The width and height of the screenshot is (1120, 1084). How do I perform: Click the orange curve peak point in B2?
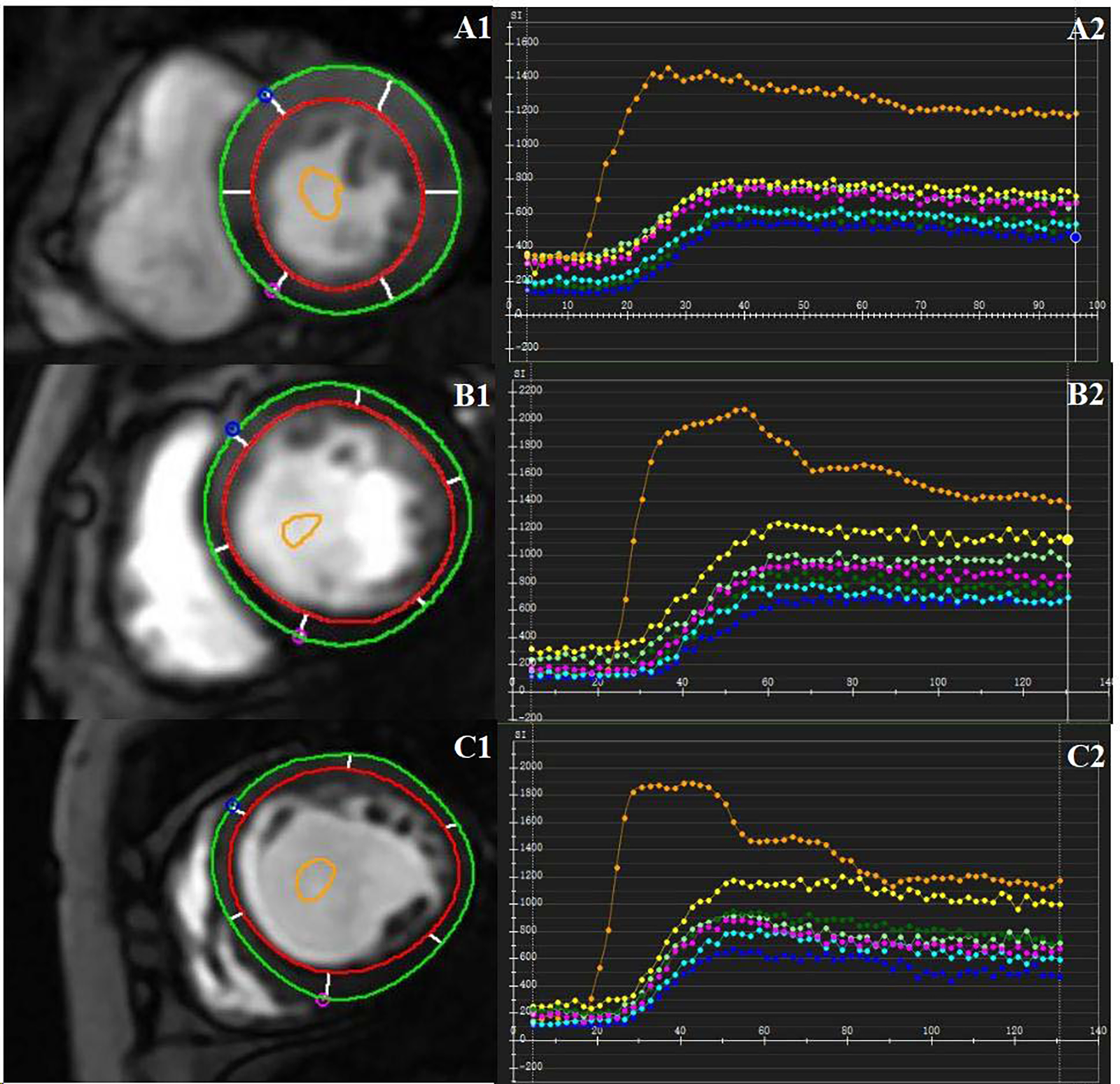tap(743, 409)
